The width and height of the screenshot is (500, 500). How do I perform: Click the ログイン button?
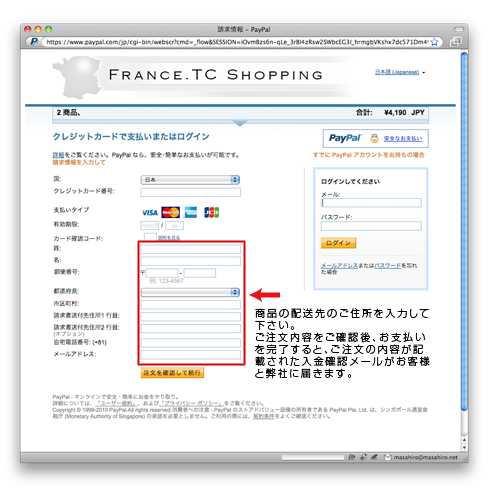pyautogui.click(x=338, y=243)
